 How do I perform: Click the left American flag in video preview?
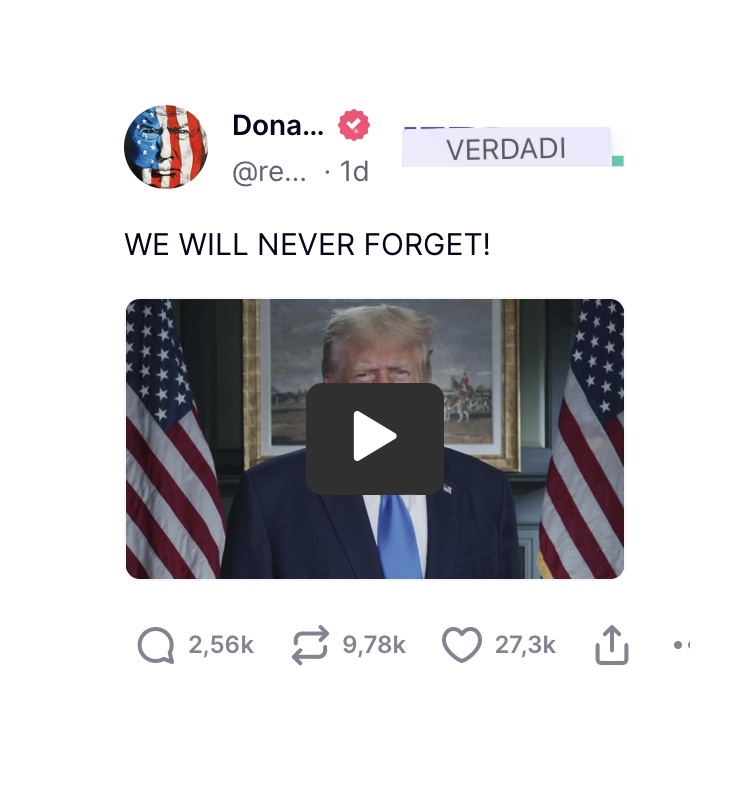(x=173, y=439)
